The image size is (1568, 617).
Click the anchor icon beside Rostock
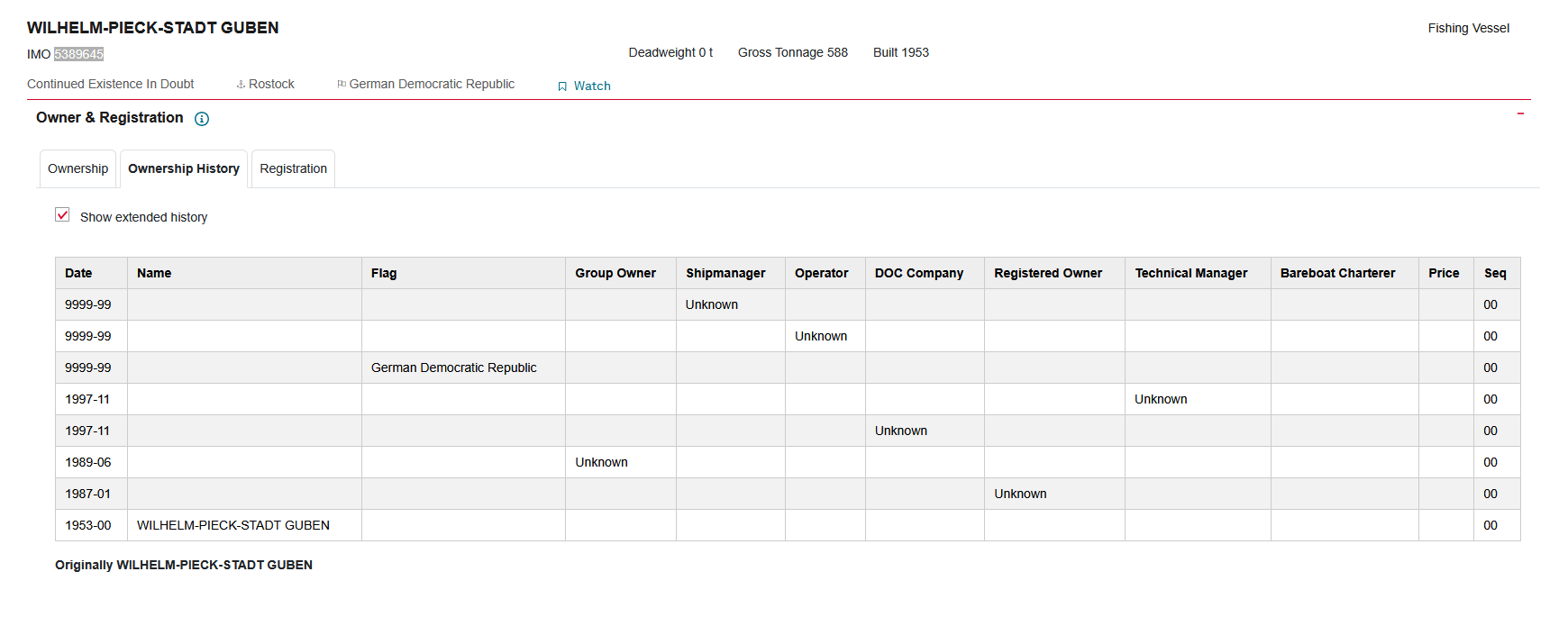click(x=241, y=84)
